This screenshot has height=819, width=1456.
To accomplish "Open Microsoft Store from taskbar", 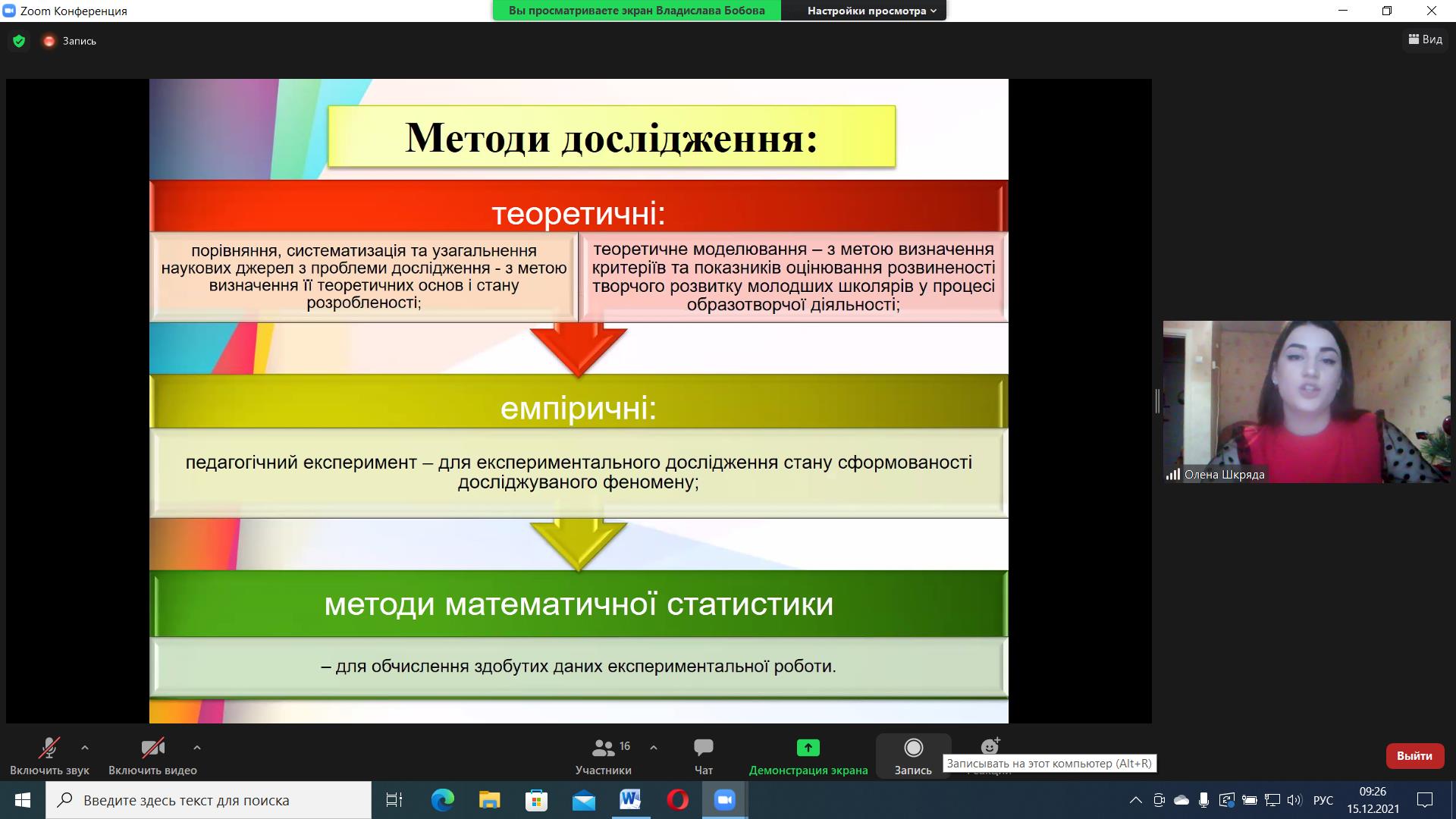I will coord(537,800).
